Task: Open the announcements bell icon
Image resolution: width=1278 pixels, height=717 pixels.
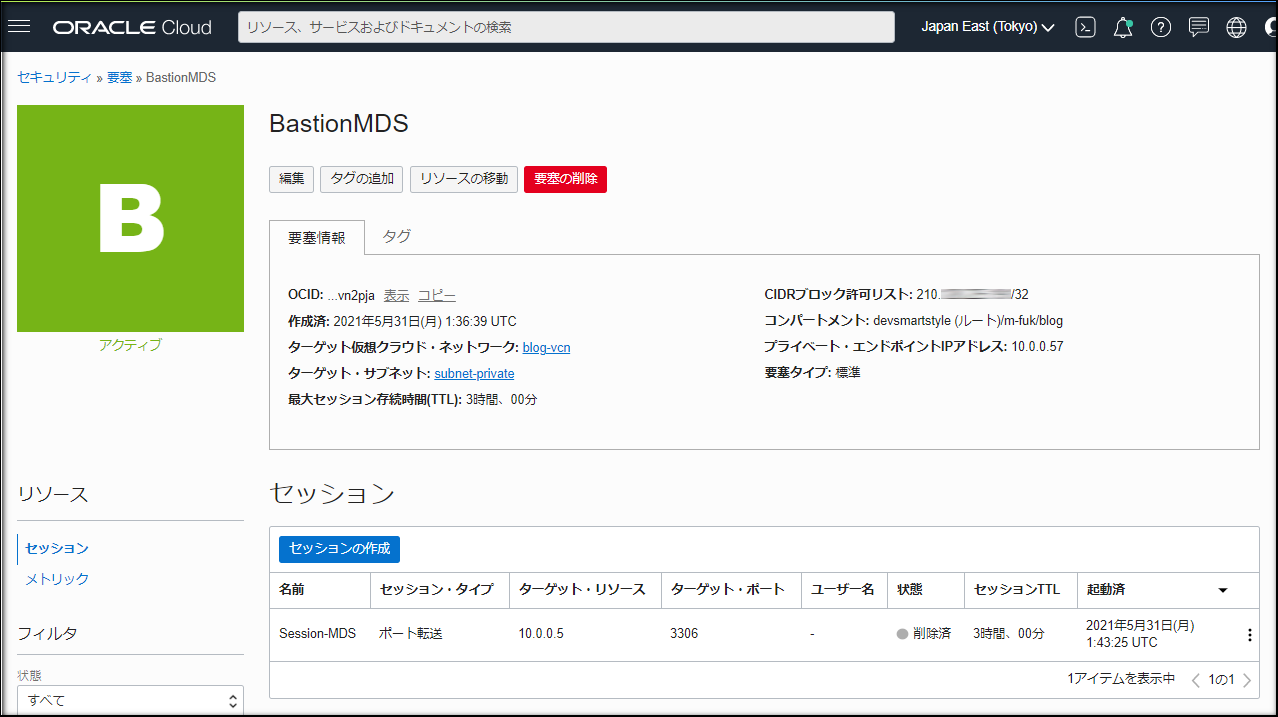Action: pyautogui.click(x=1123, y=27)
